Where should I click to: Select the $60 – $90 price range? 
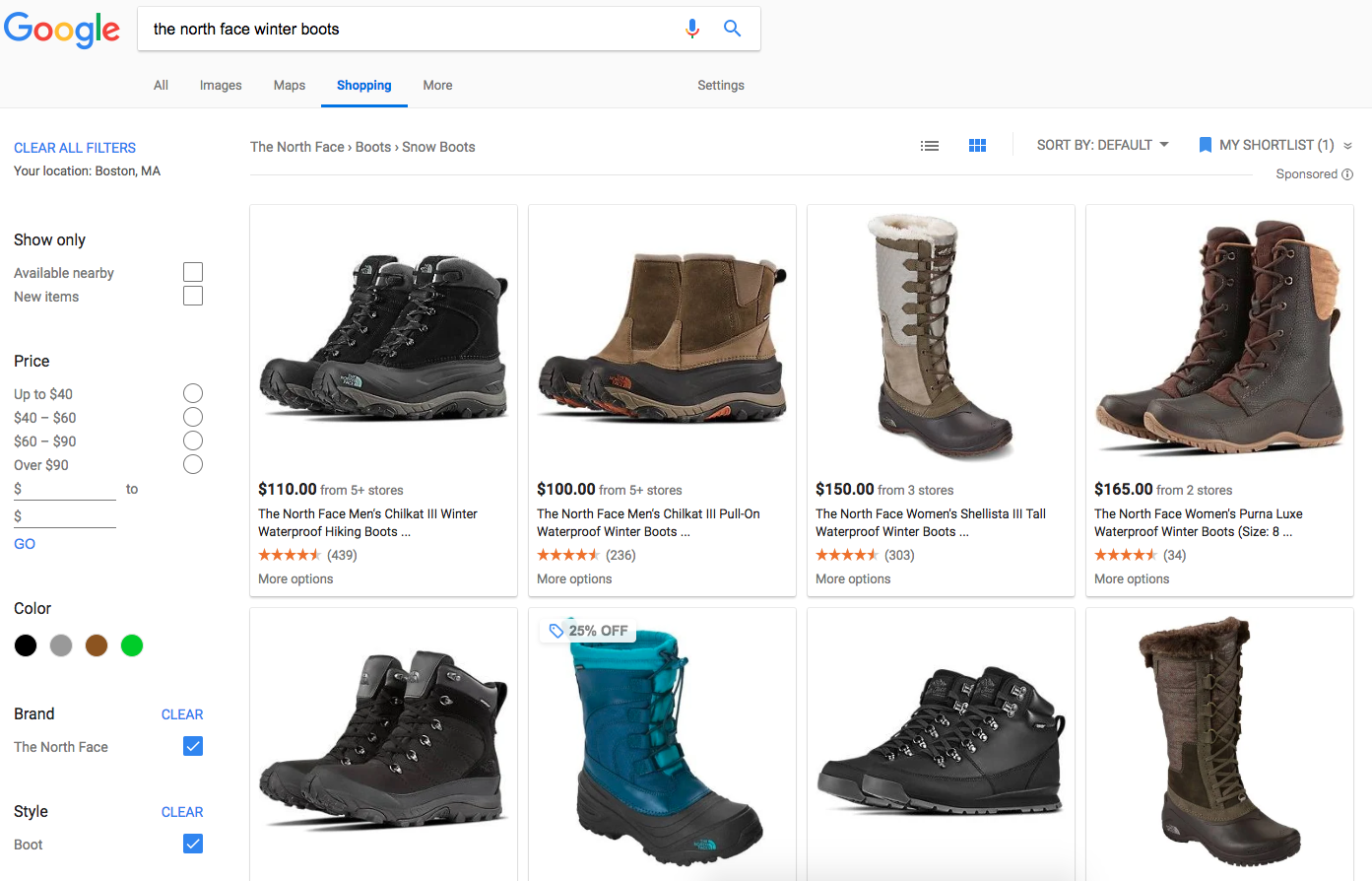[x=193, y=440]
